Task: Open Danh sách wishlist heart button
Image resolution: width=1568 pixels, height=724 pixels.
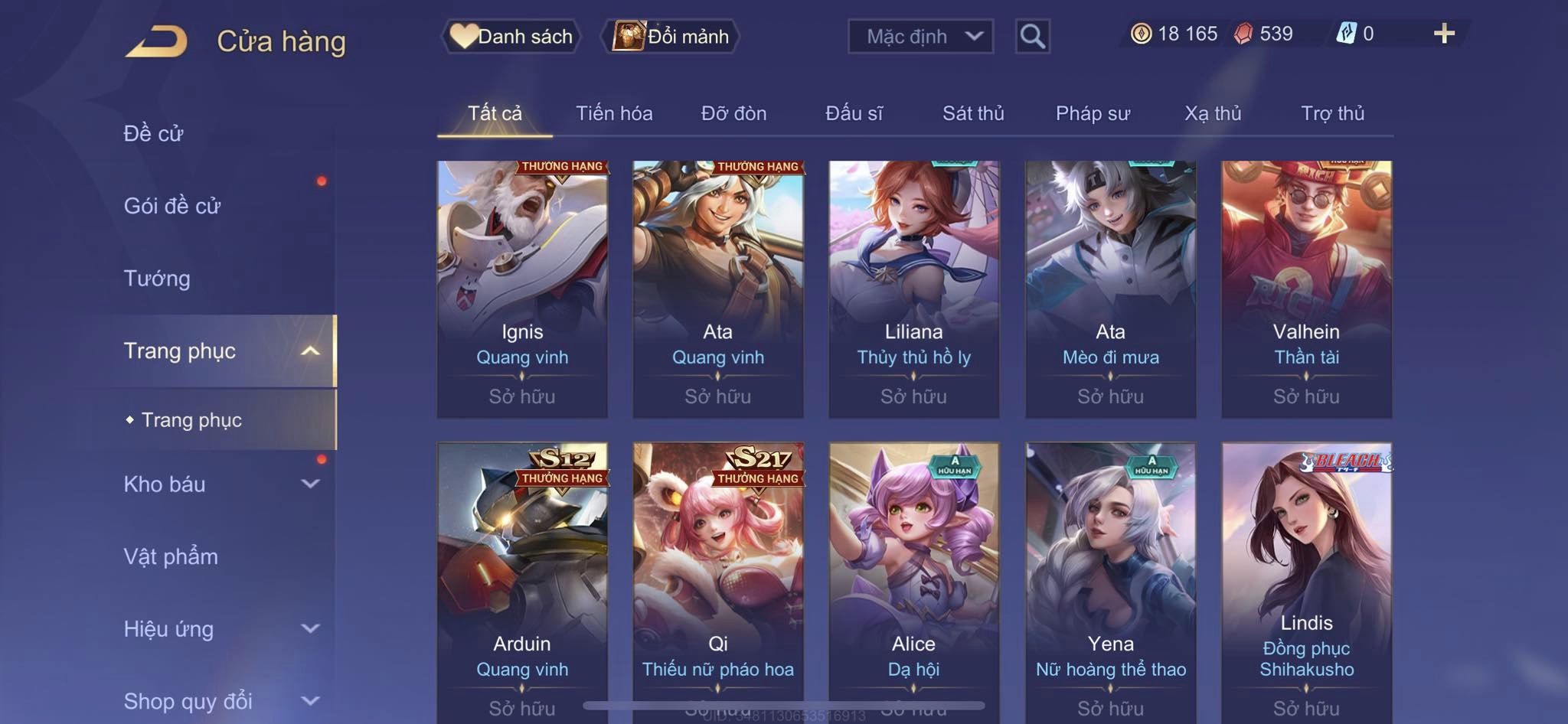Action: 511,36
